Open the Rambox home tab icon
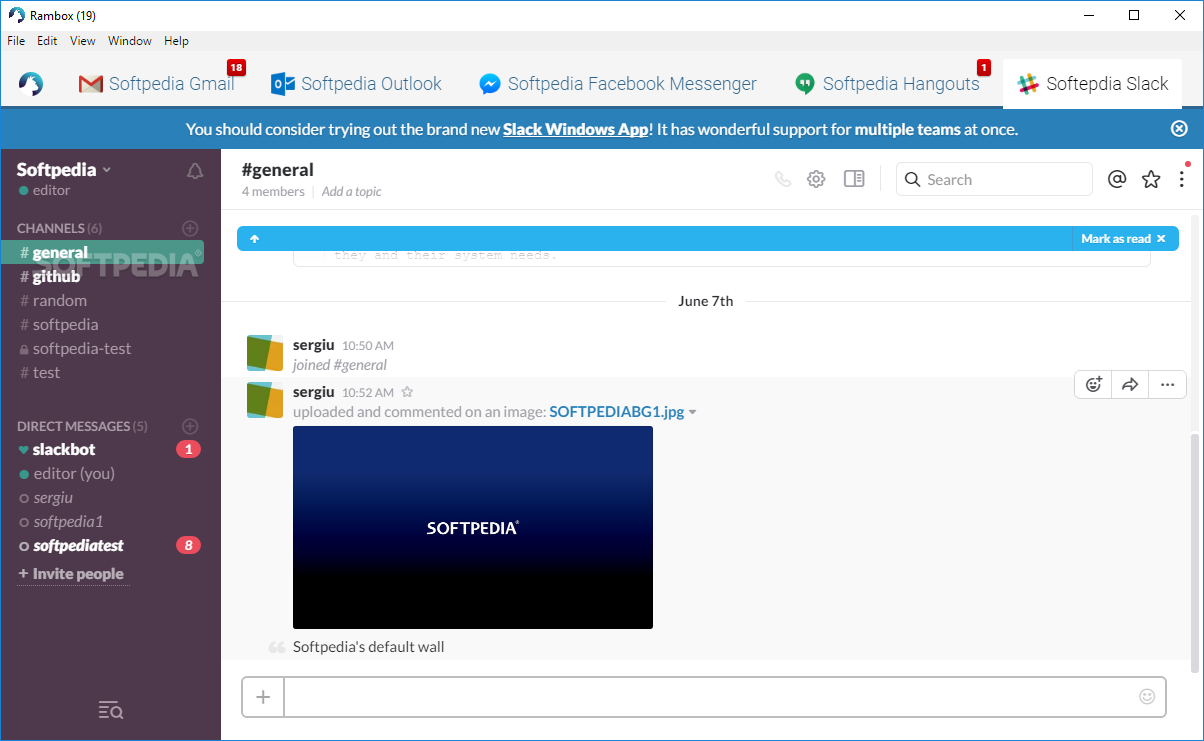The height and width of the screenshot is (741, 1204). coord(31,84)
